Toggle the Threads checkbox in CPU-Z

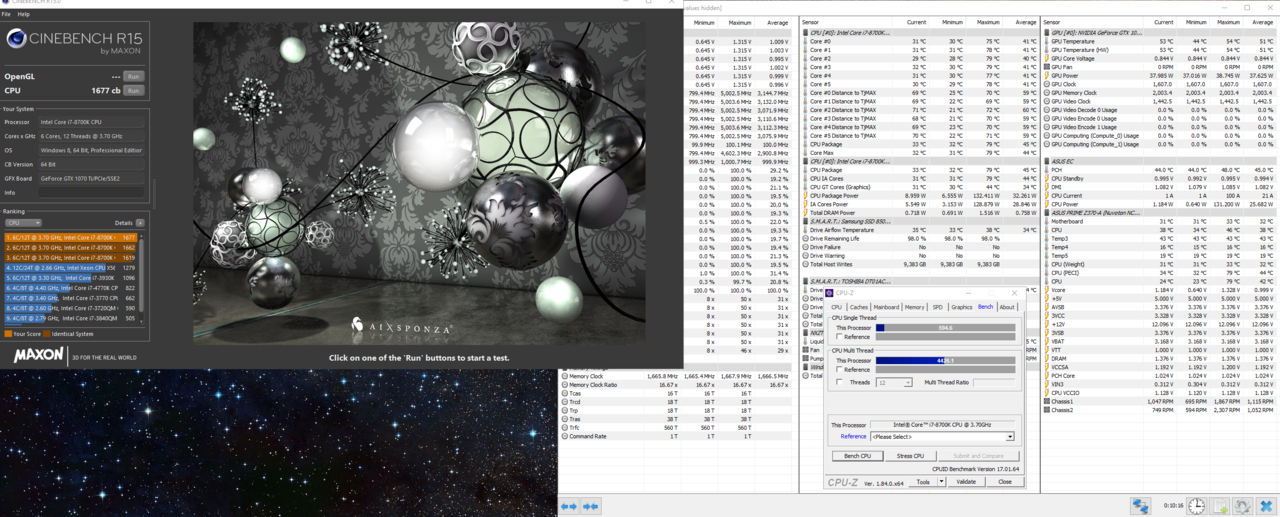click(x=839, y=382)
